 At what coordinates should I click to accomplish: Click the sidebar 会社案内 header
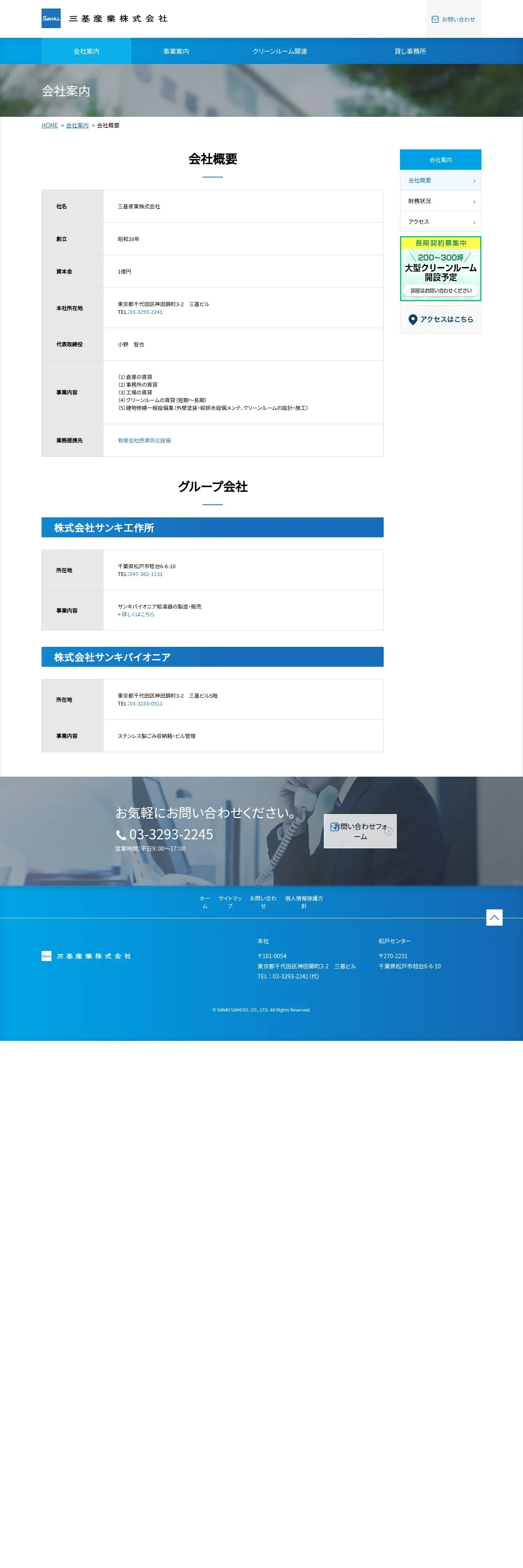[x=440, y=160]
